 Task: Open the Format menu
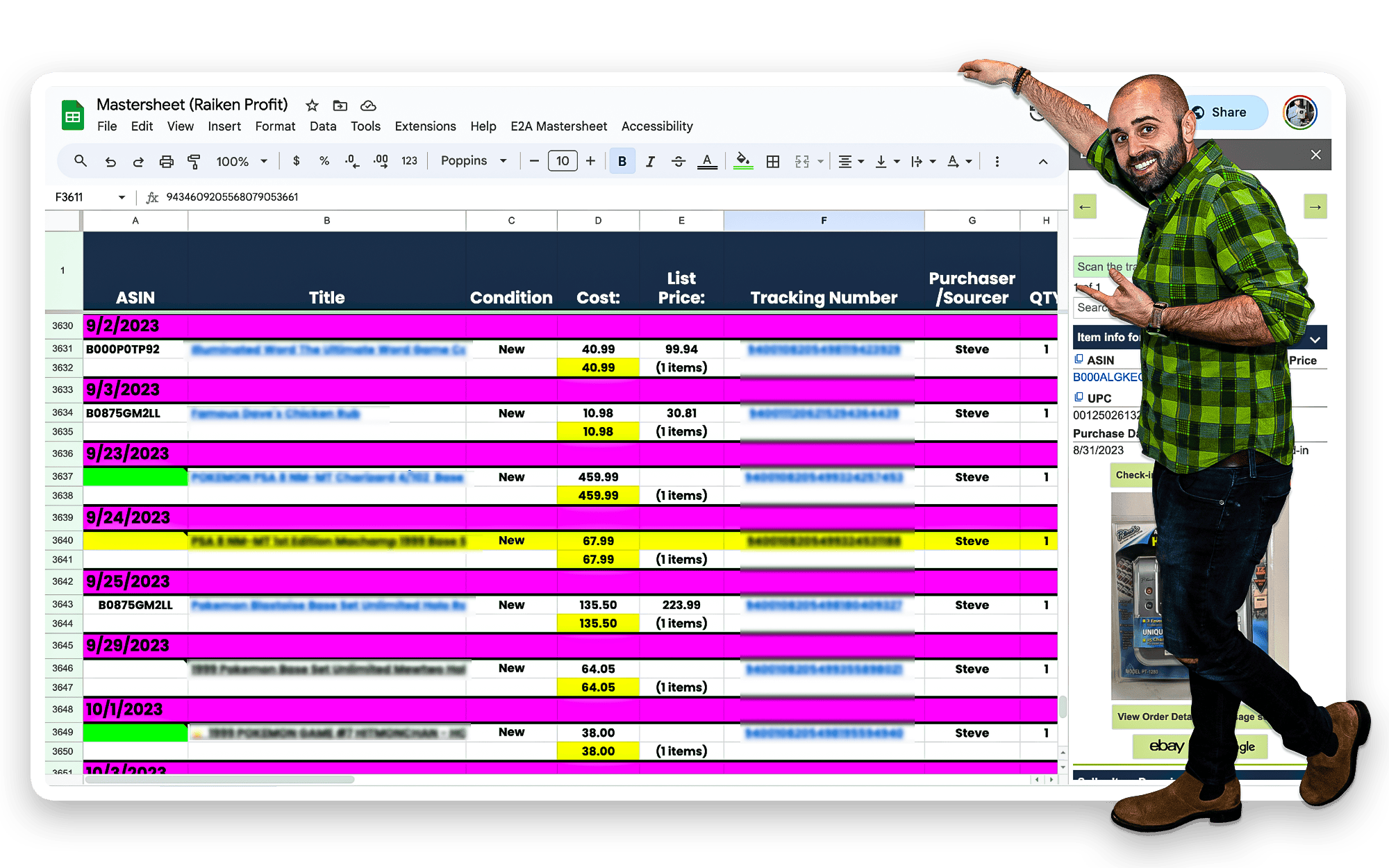coord(275,126)
